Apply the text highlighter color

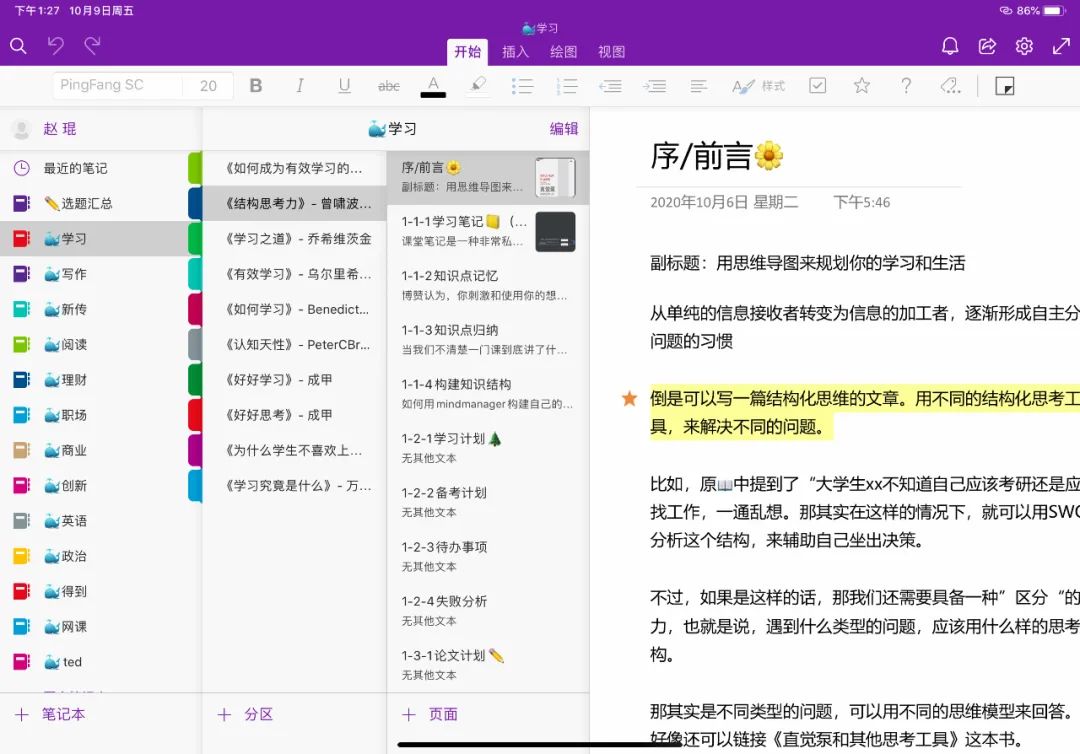478,85
